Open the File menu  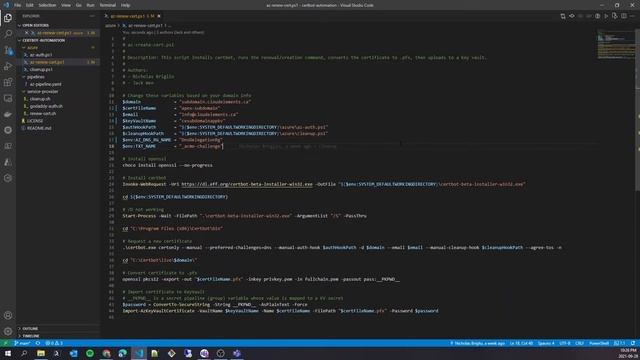coord(18,5)
